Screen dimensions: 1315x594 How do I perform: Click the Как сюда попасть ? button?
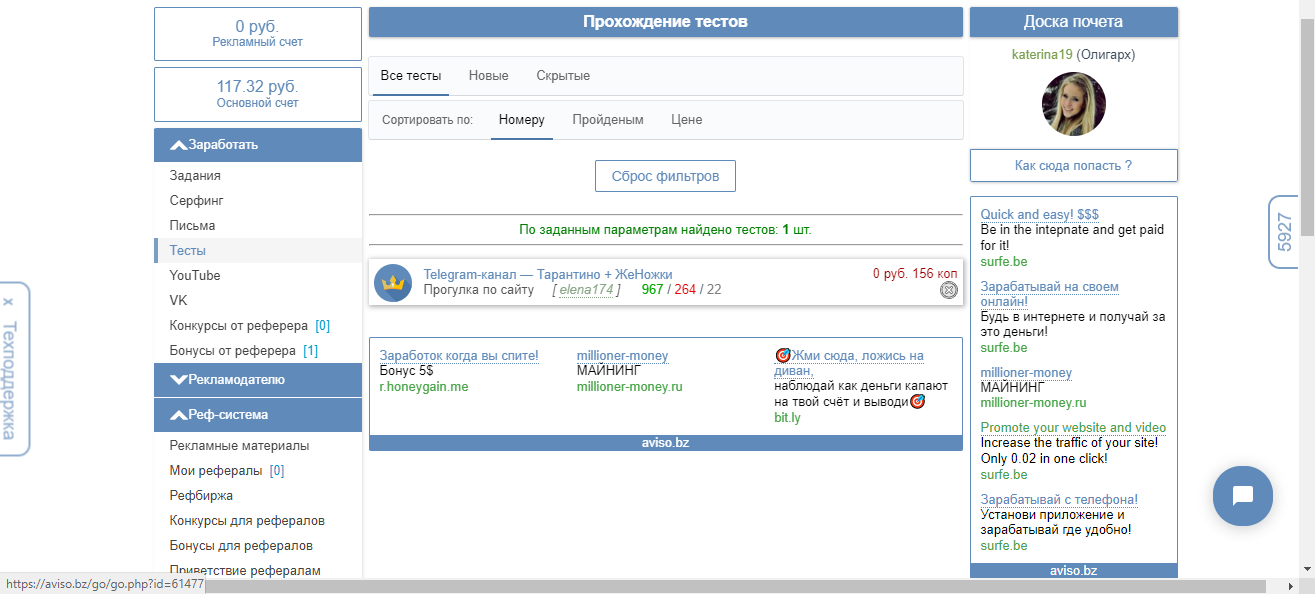tap(1074, 166)
